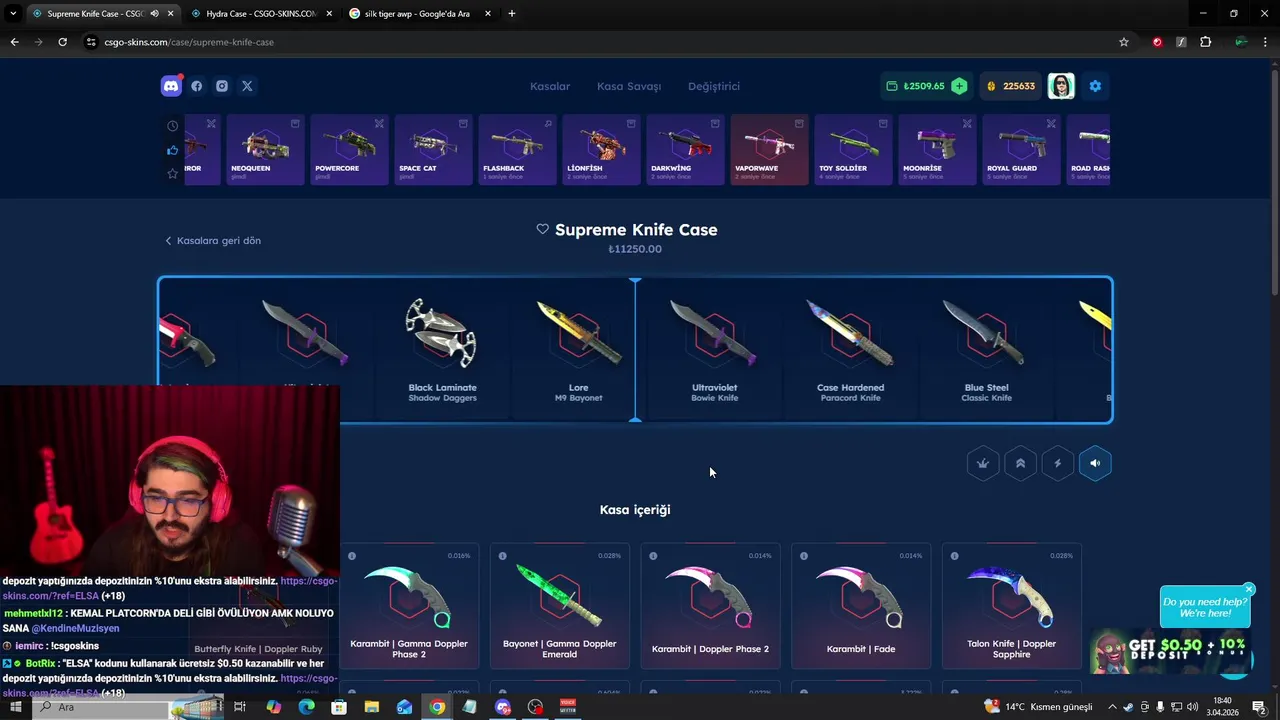This screenshot has width=1280, height=720.
Task: Expand the tab search dropdown arrow
Action: coord(13,14)
